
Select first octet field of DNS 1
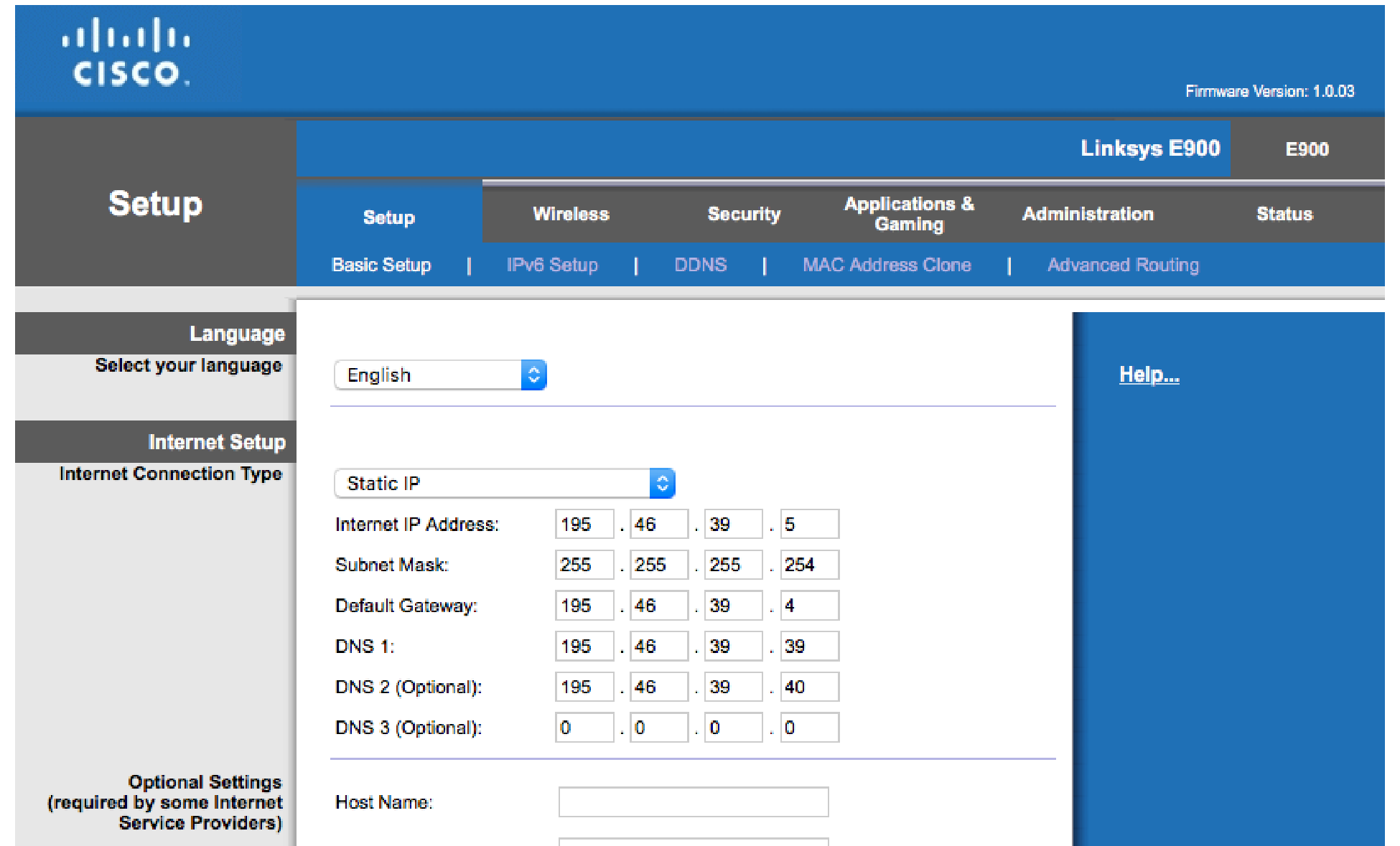coord(584,647)
